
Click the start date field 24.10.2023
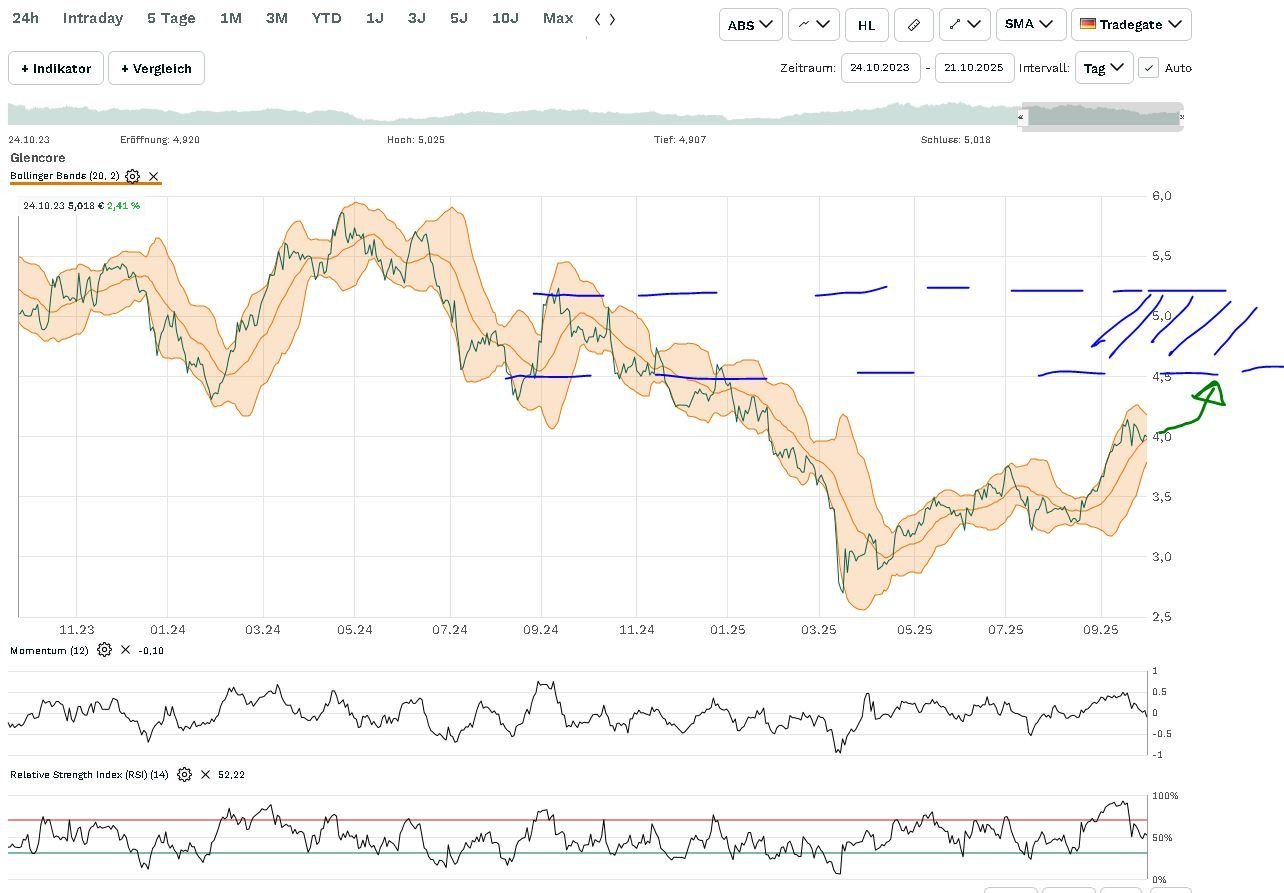point(880,68)
